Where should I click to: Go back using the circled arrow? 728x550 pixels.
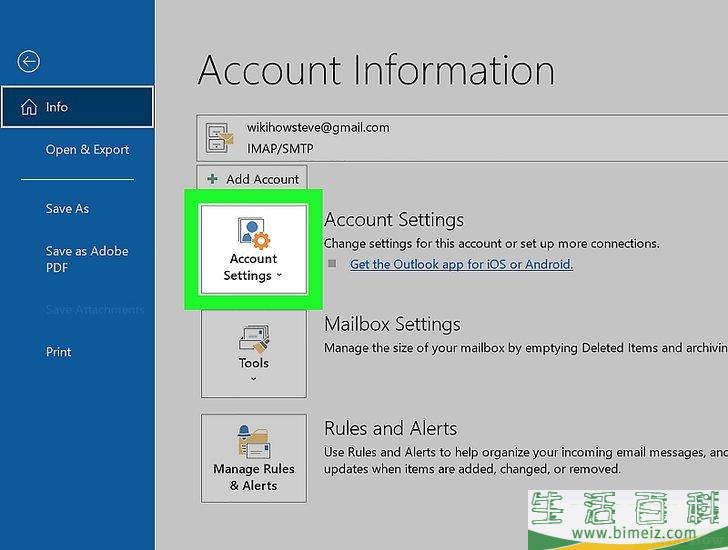(28, 61)
